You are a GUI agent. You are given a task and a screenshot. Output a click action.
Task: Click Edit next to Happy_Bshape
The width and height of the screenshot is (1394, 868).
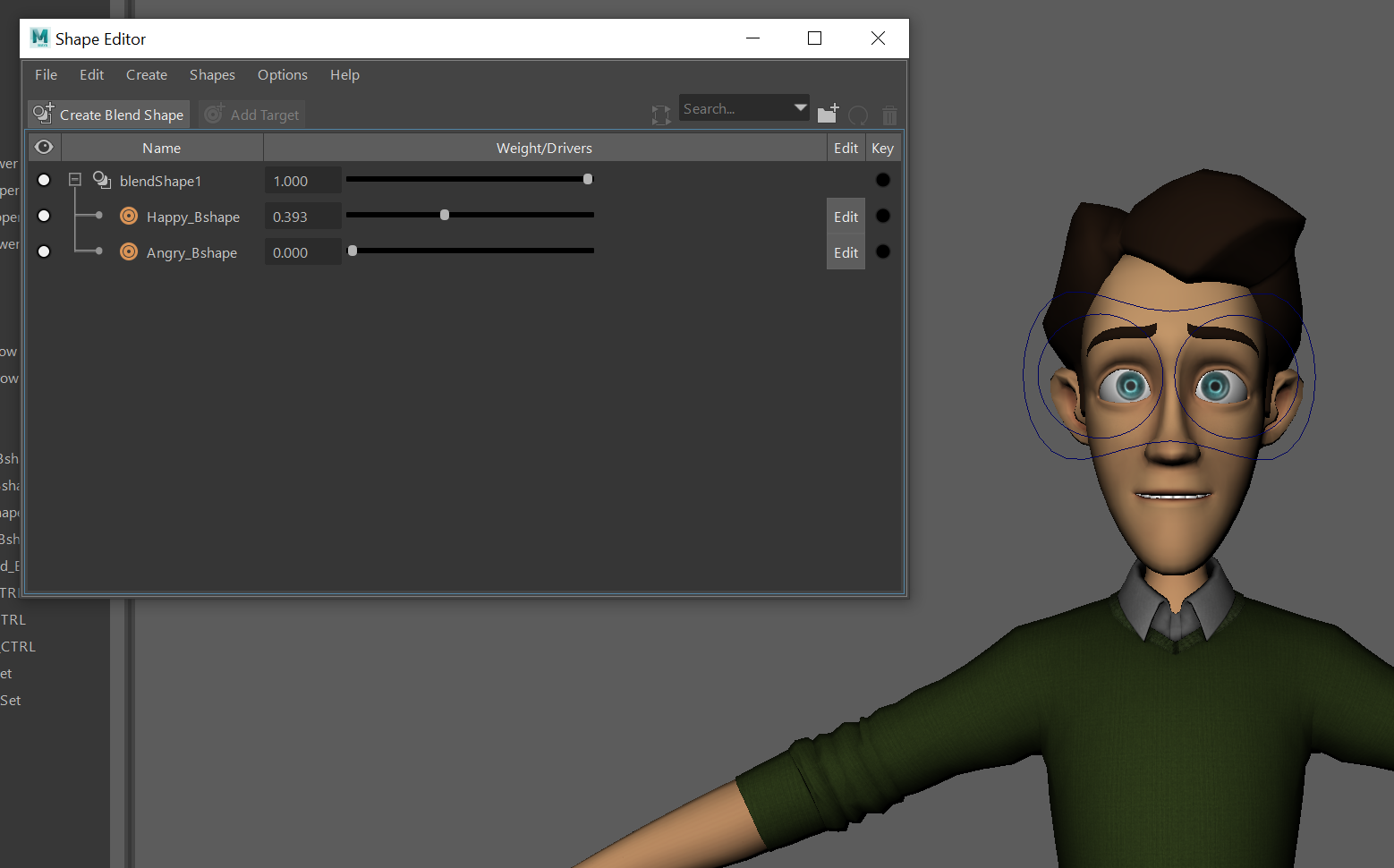[845, 216]
